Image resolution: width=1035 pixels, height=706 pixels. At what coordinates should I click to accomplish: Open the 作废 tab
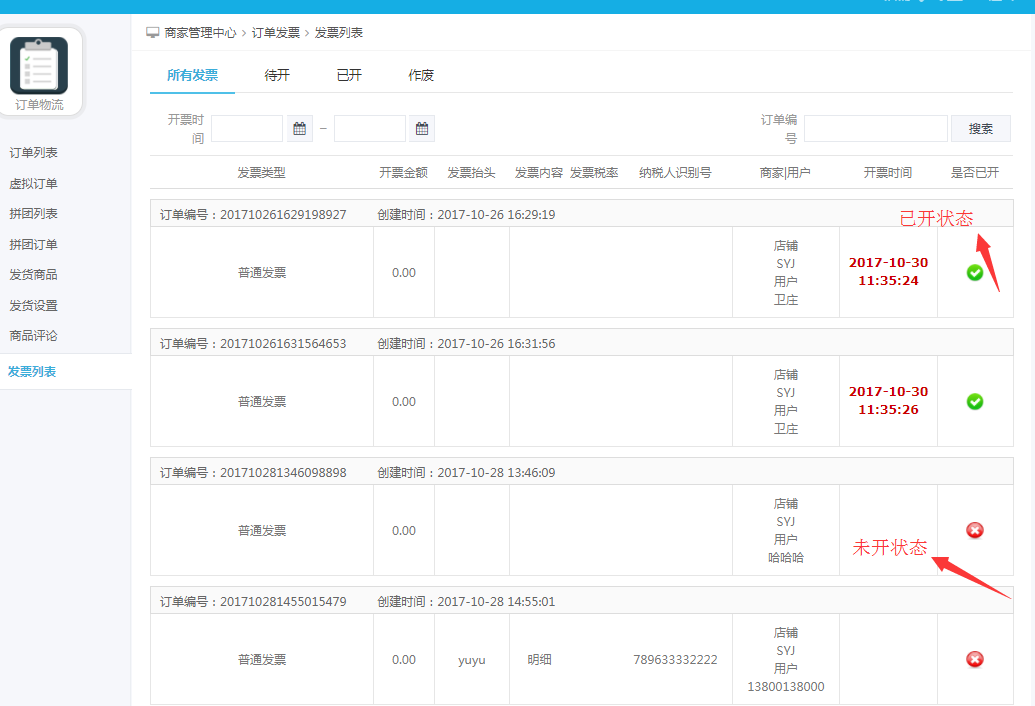[x=421, y=75]
